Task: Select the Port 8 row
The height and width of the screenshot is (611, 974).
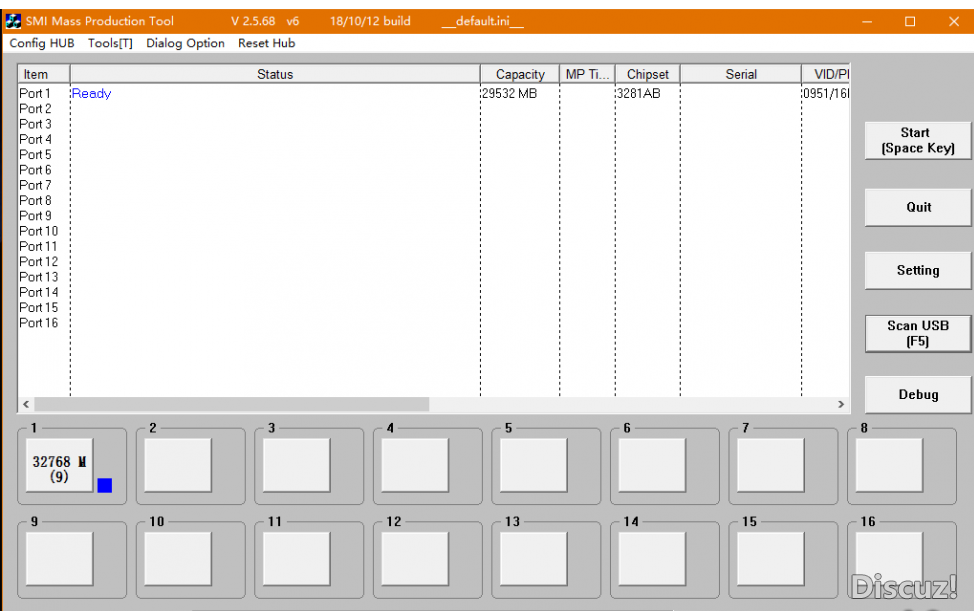Action: (434, 201)
